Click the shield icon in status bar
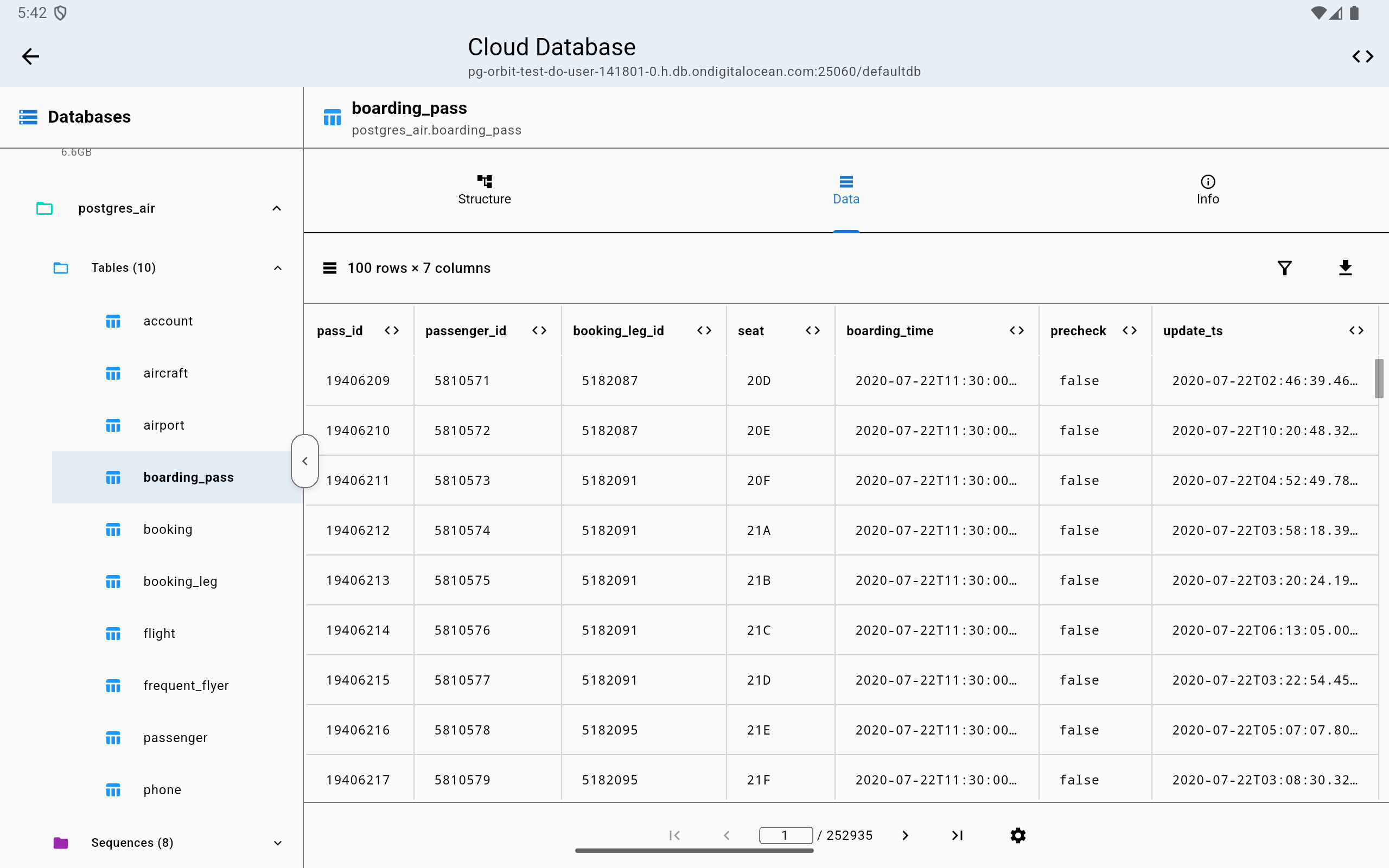This screenshot has width=1389, height=868. tap(60, 12)
